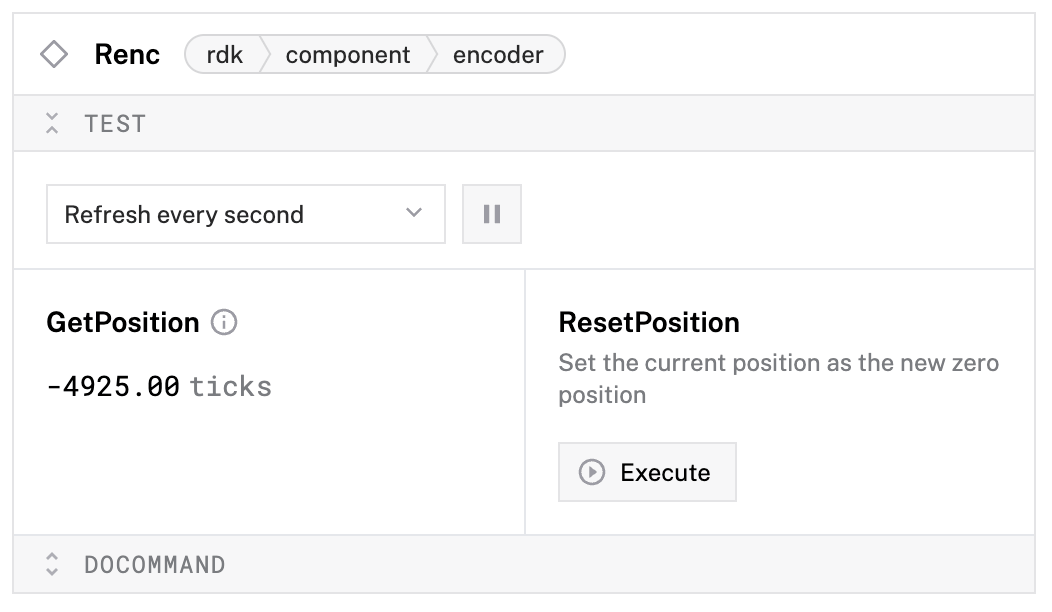This screenshot has width=1052, height=612.
Task: Open the Refresh every second dropdown
Action: (245, 214)
